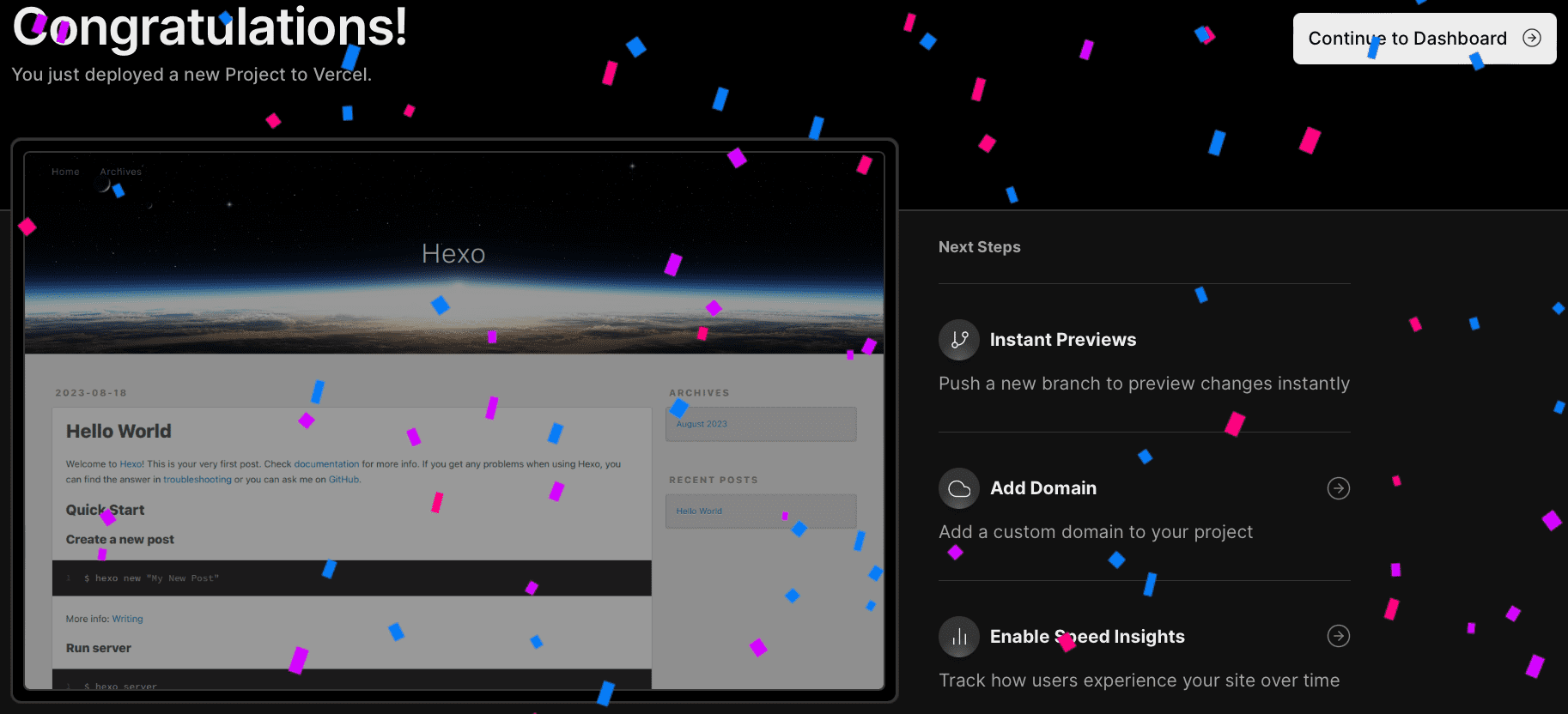The width and height of the screenshot is (1568, 714).
Task: Click the Quick Start subheading
Action: 105,510
